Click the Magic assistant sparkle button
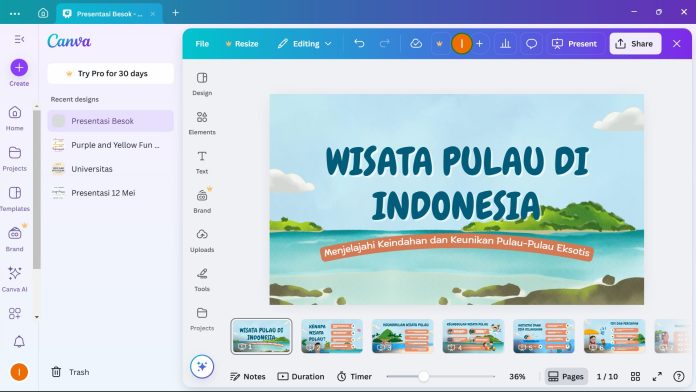This screenshot has height=392, width=696. tap(202, 366)
